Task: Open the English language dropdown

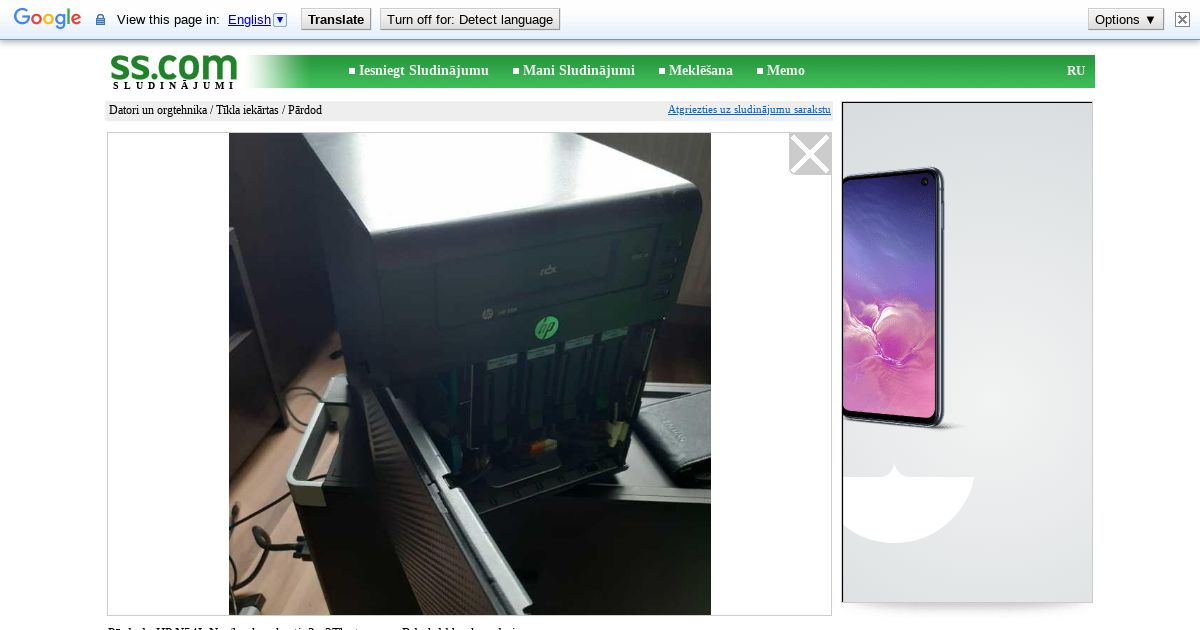Action: pos(257,19)
